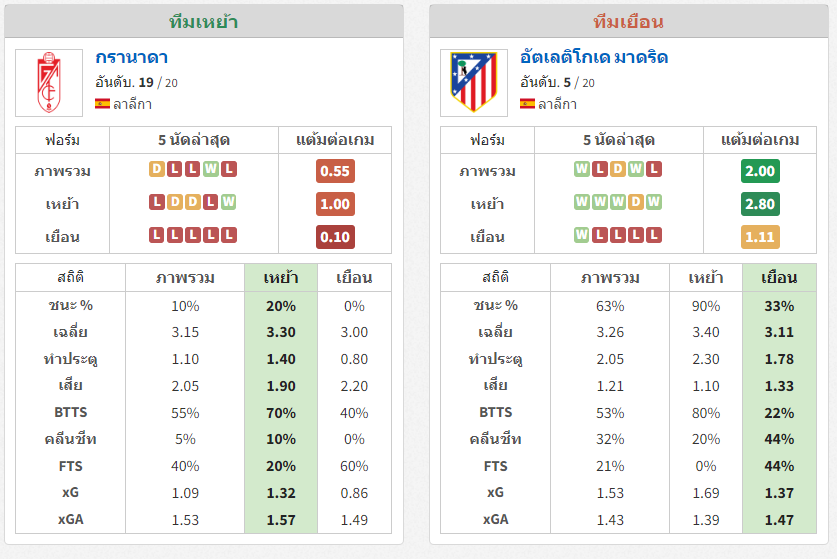Click the 0.55 points-per-game badge

click(x=335, y=171)
